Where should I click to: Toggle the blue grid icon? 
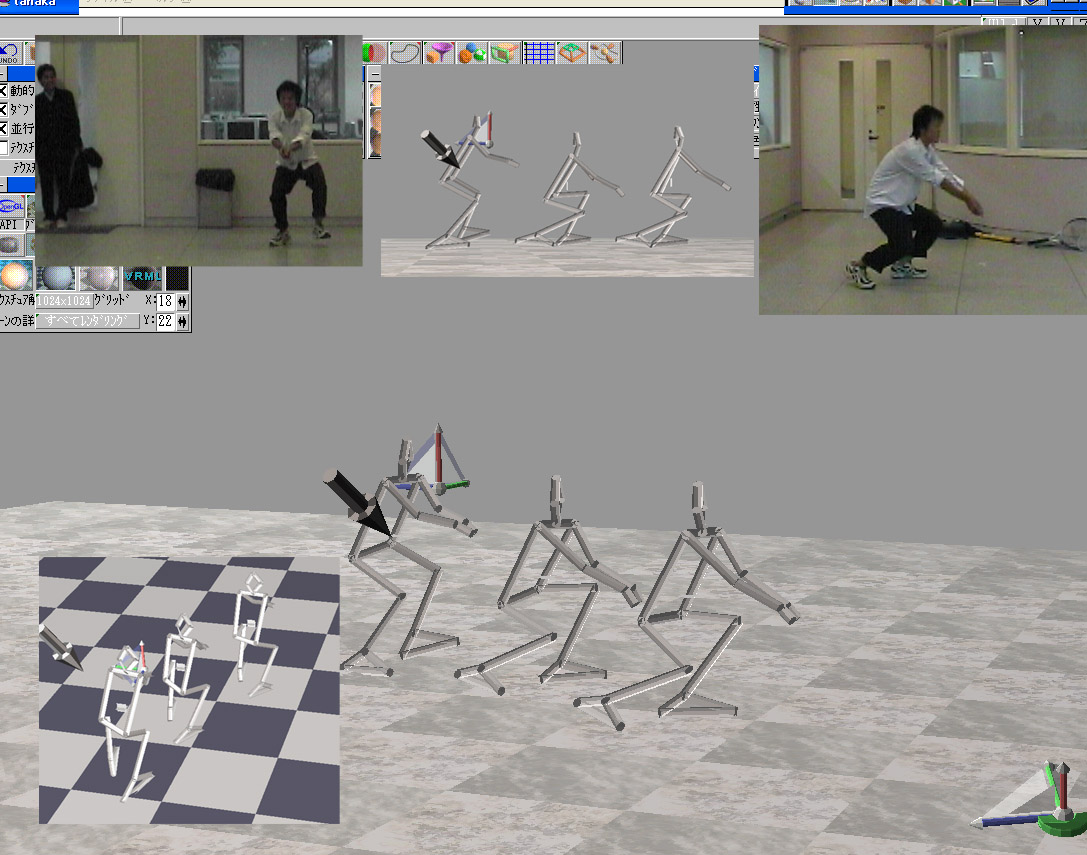click(x=539, y=53)
